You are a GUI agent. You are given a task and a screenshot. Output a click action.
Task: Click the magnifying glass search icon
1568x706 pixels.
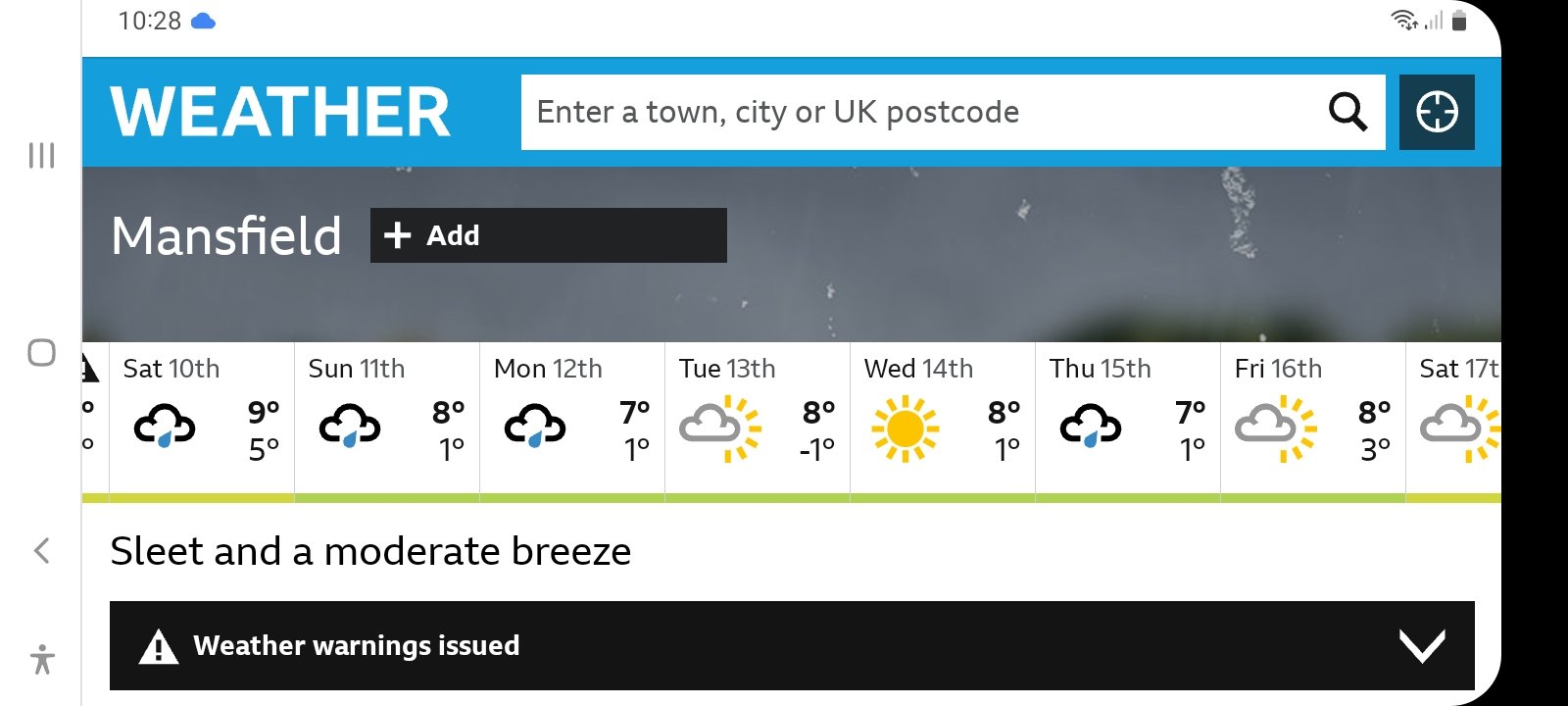tap(1347, 112)
